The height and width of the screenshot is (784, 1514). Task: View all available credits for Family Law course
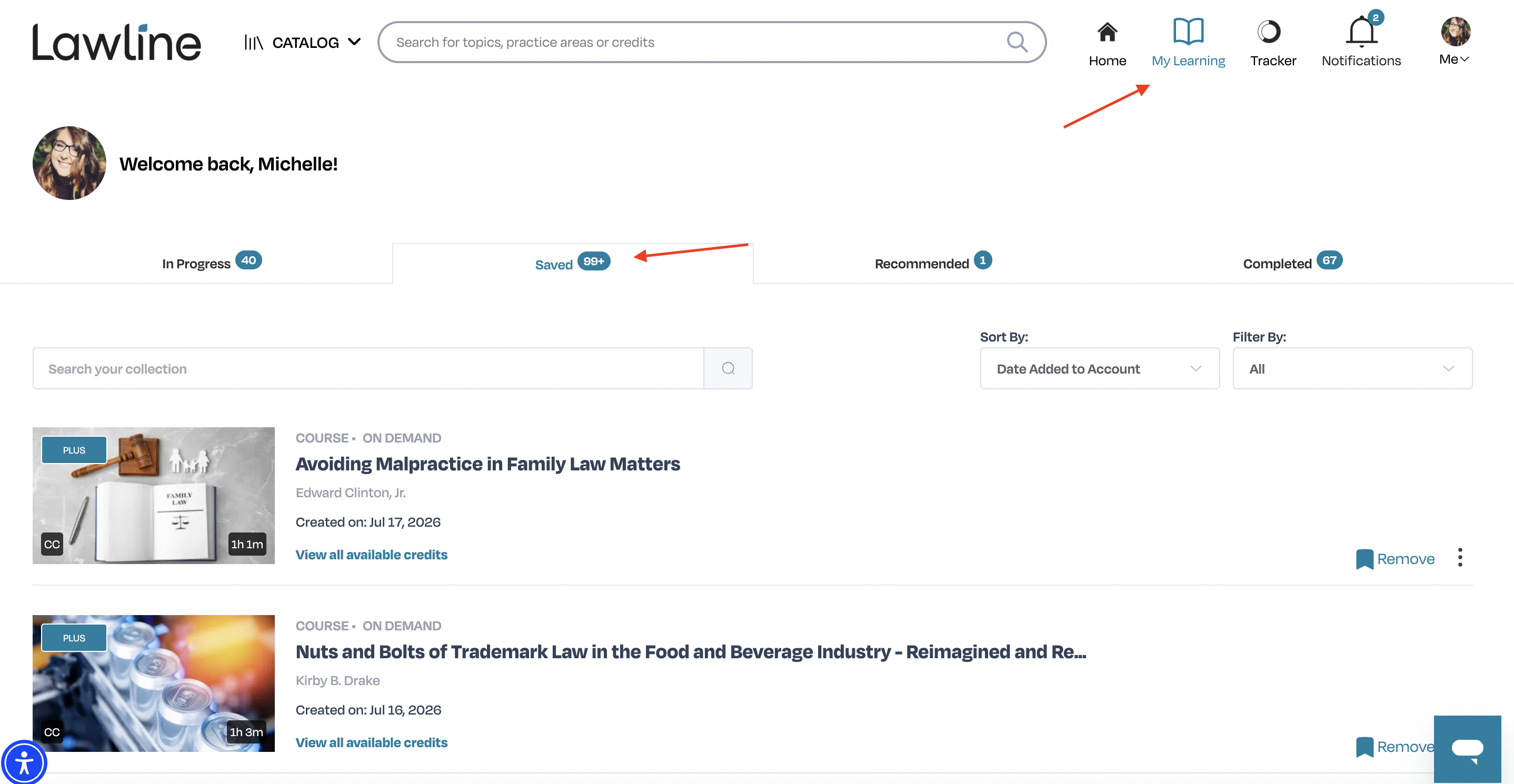(372, 555)
